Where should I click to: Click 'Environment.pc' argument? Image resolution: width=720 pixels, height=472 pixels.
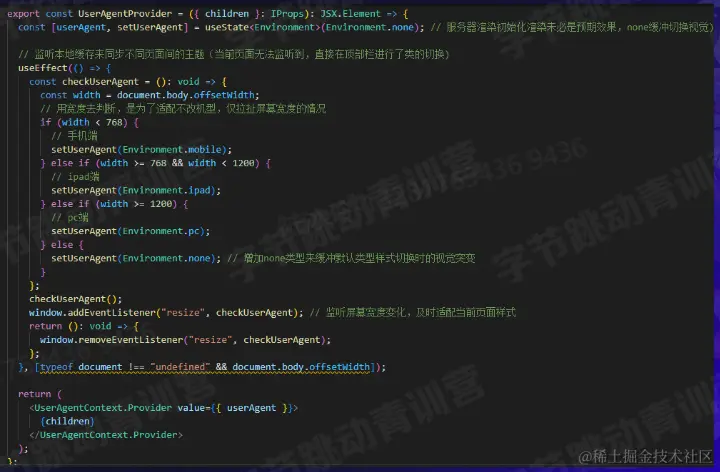(163, 231)
